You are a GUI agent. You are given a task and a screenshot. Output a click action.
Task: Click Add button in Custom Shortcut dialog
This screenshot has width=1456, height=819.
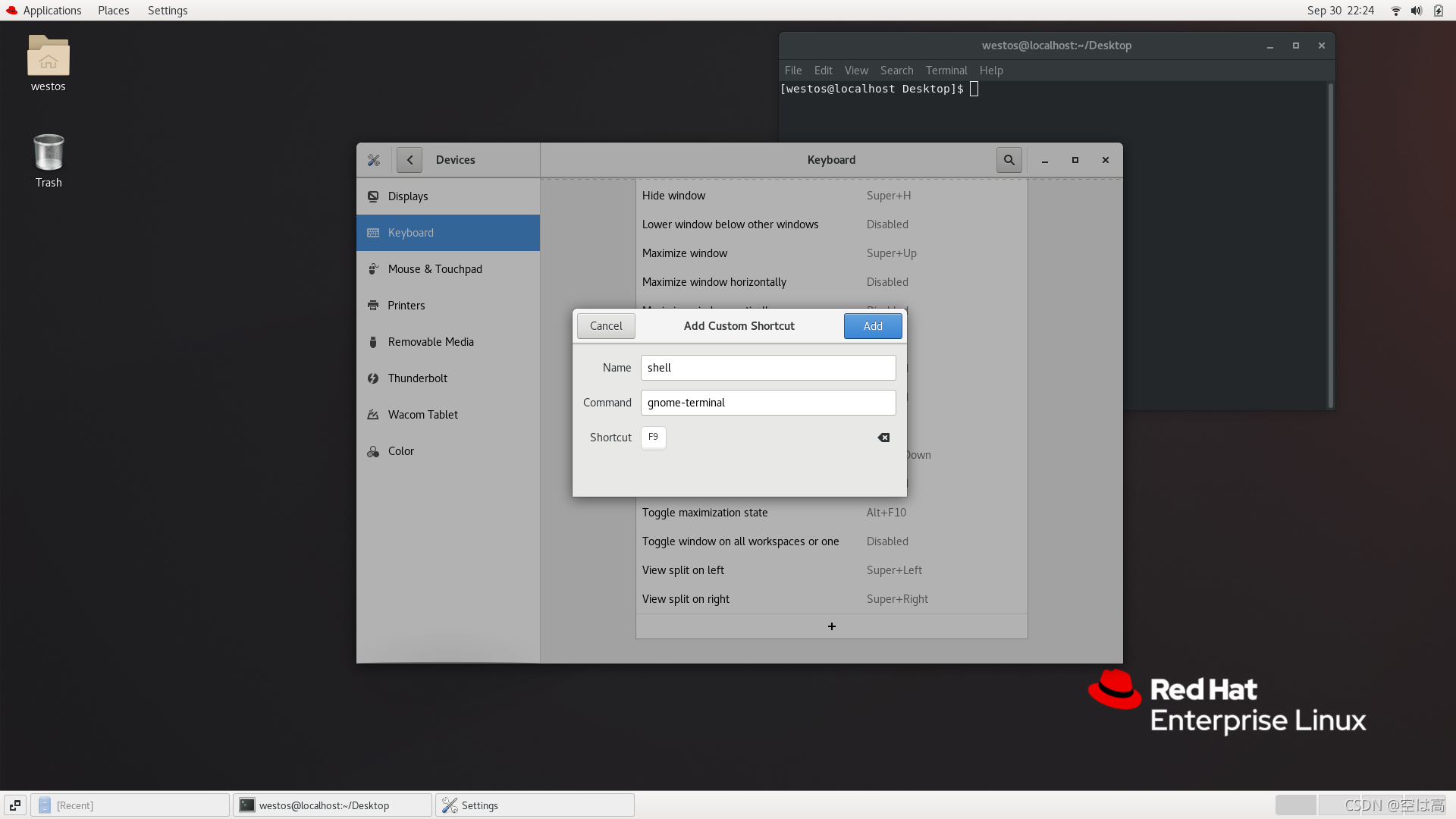click(x=873, y=326)
